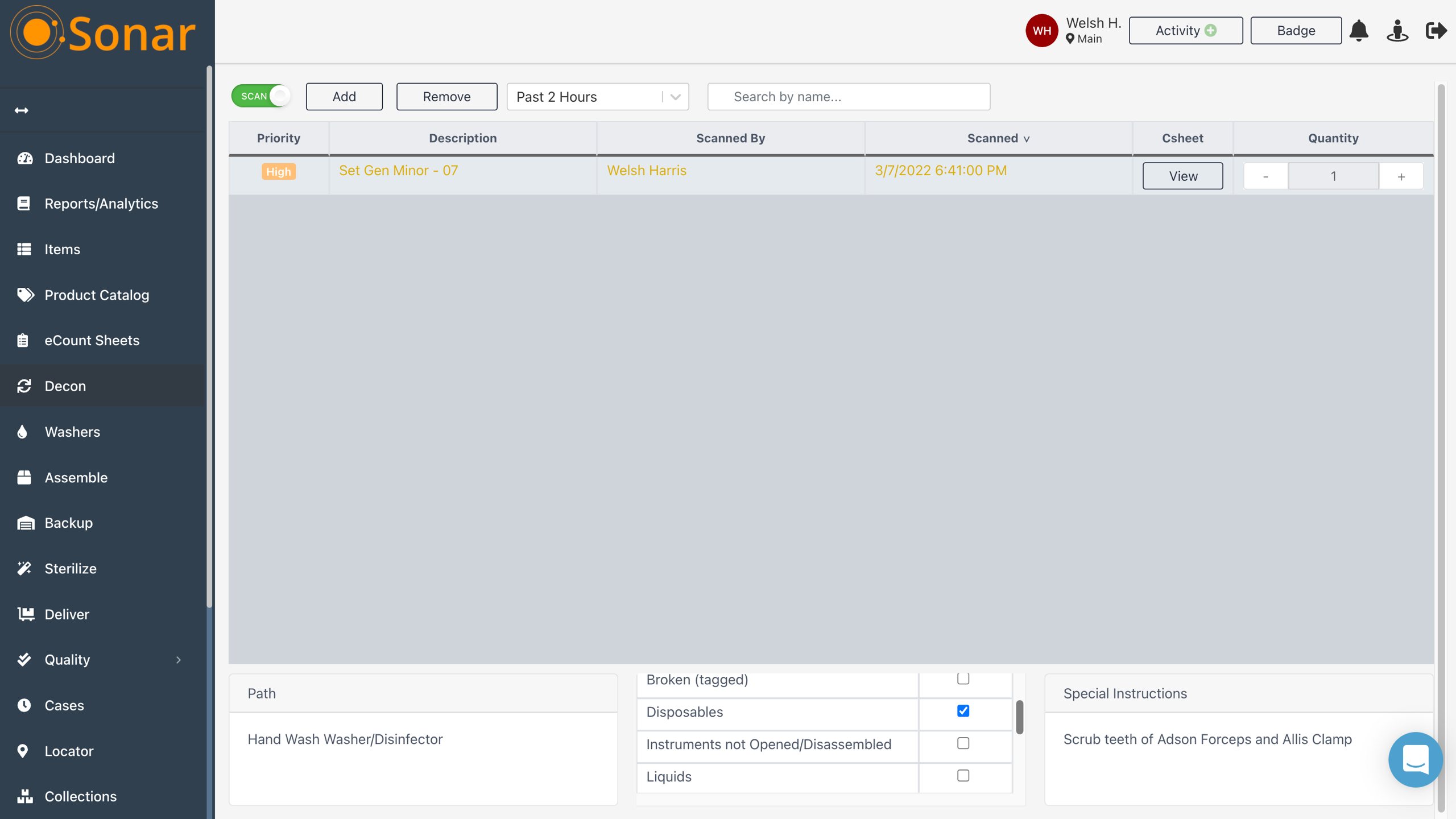The height and width of the screenshot is (819, 1456).
Task: Click the Sterilize wand icon
Action: tap(24, 568)
